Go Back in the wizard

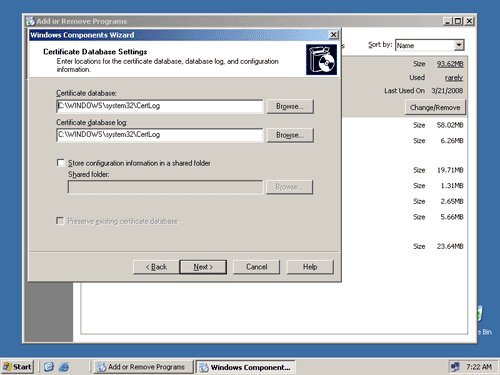pyautogui.click(x=156, y=267)
